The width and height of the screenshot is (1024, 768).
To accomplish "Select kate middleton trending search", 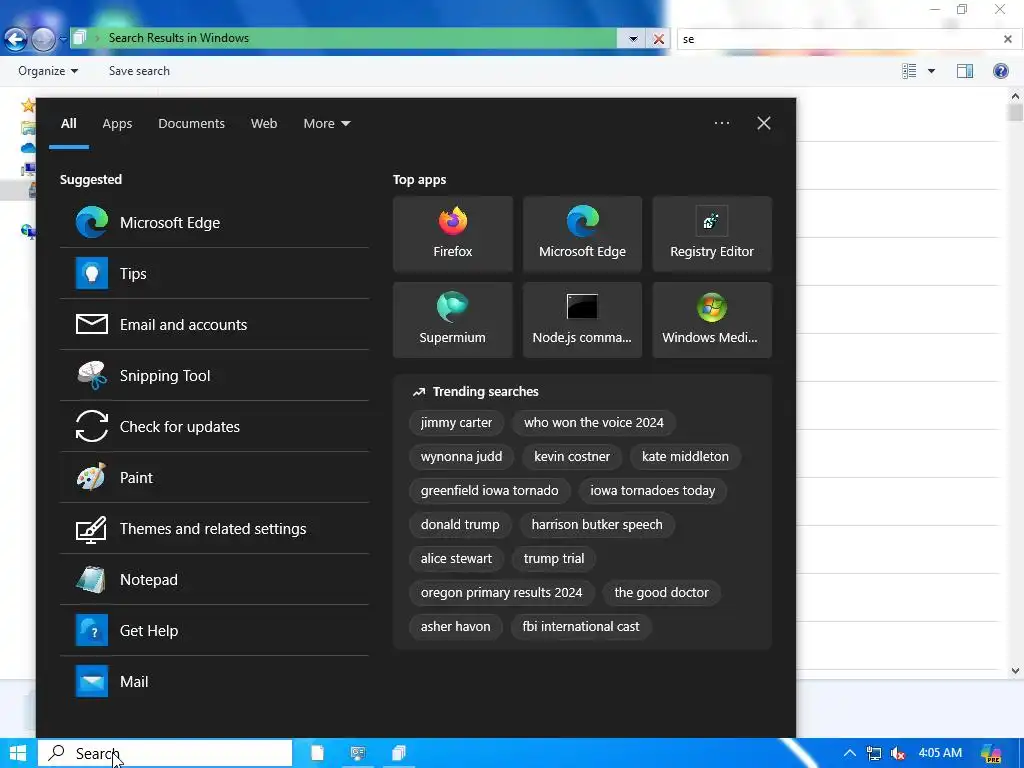I will point(685,456).
